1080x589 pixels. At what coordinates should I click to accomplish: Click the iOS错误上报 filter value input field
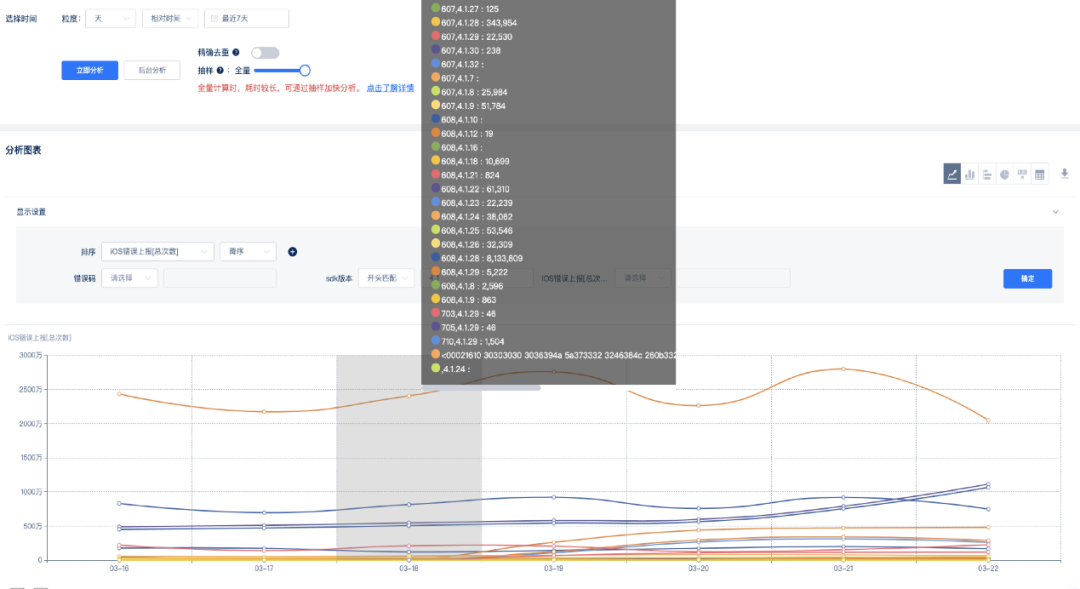(734, 278)
